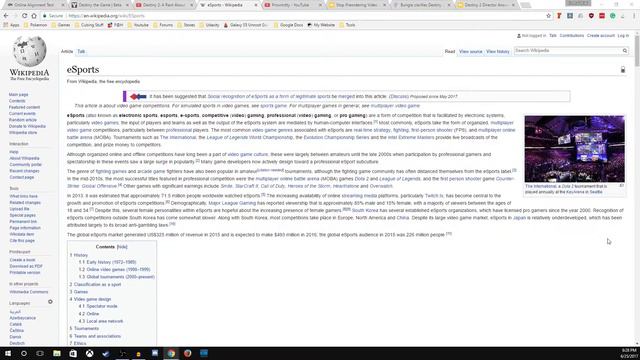Enlarge The International arena thumbnail image

(x=574, y=149)
